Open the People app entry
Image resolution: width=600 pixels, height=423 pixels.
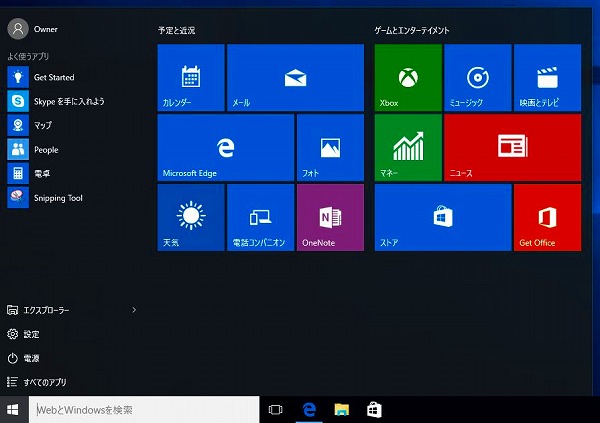pyautogui.click(x=73, y=150)
